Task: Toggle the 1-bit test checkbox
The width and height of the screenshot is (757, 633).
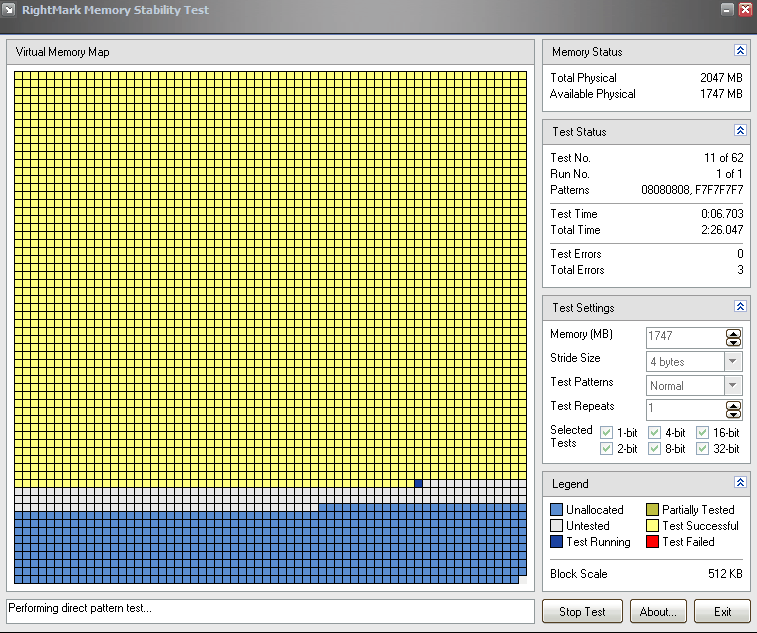Action: pyautogui.click(x=606, y=433)
